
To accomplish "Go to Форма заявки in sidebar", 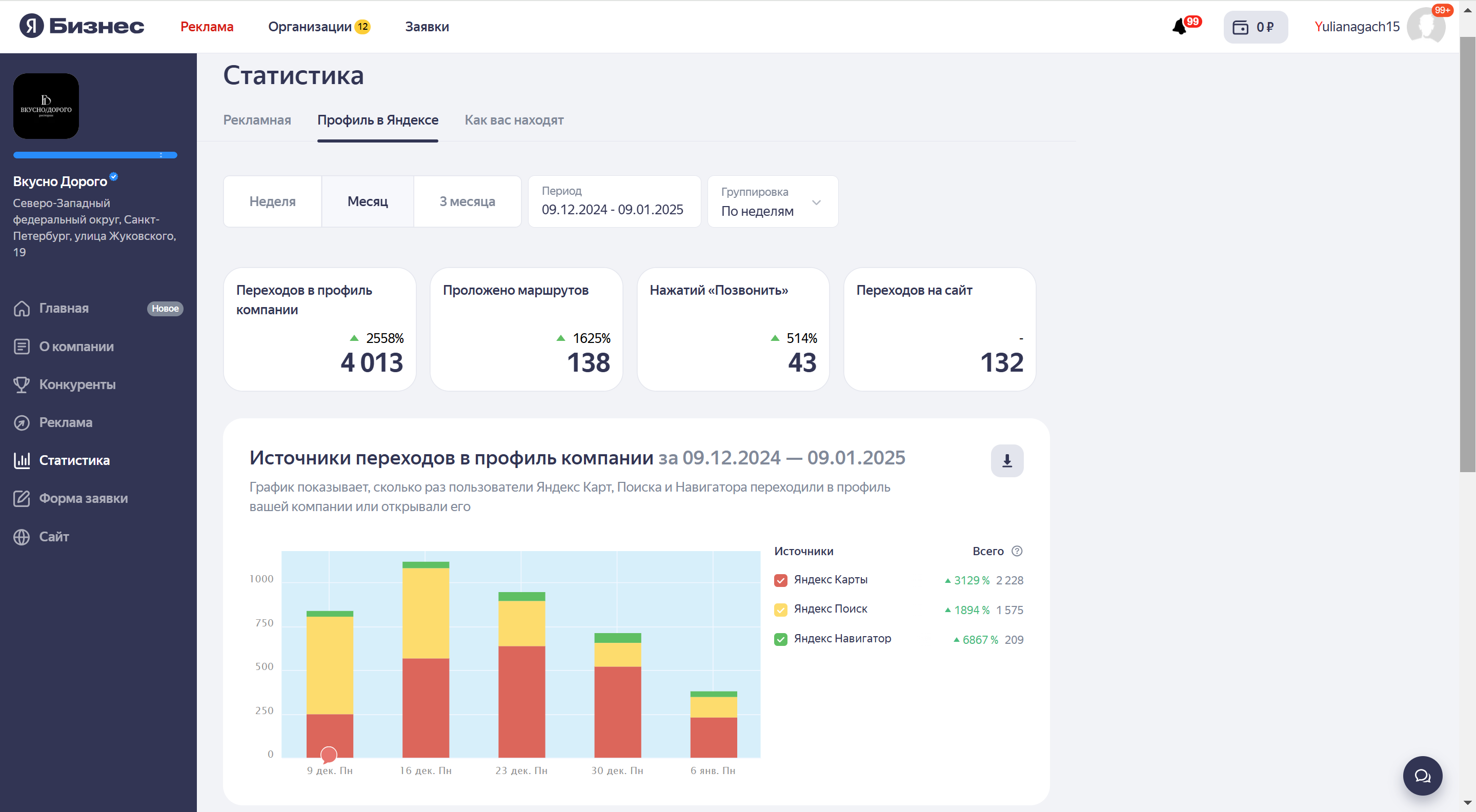I will click(83, 498).
